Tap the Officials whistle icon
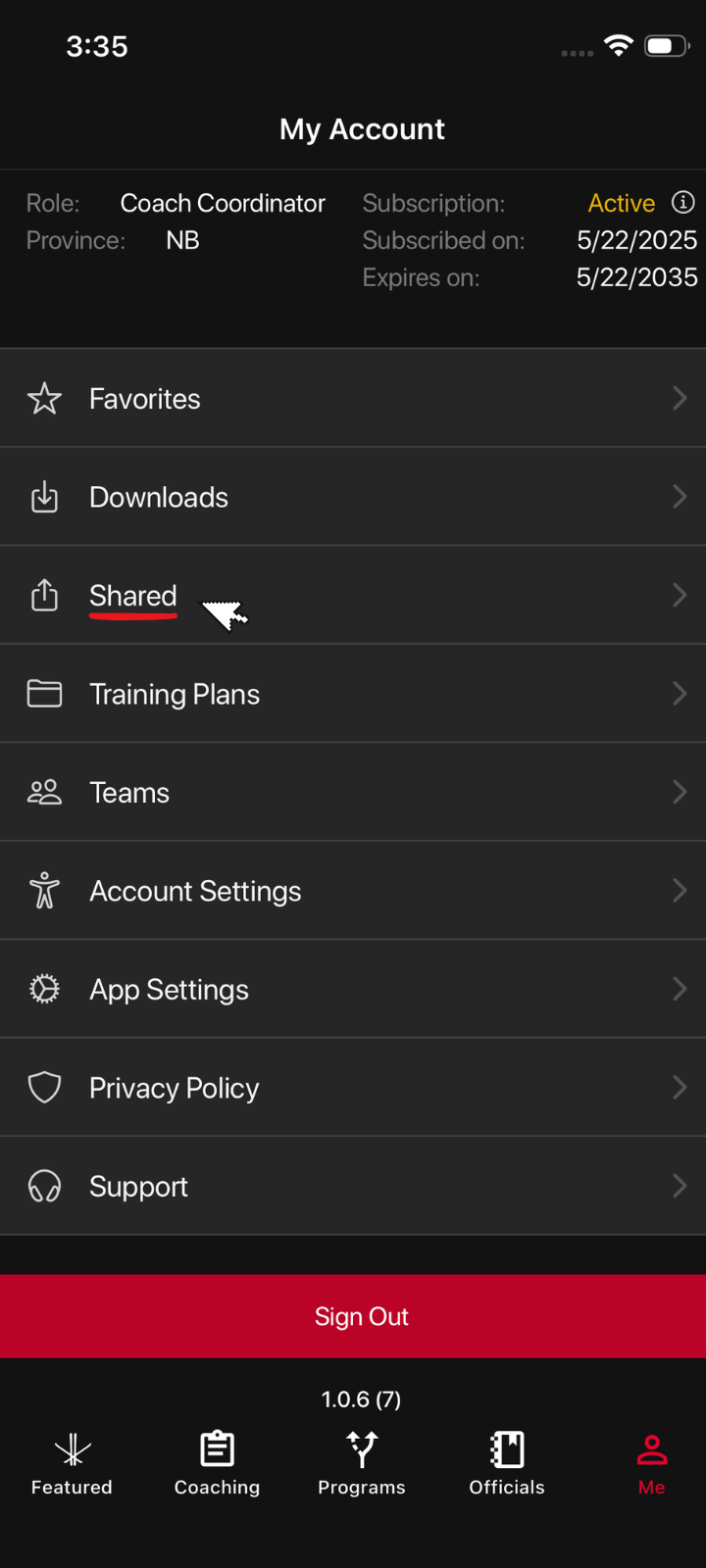This screenshot has height=1568, width=706. click(x=506, y=1447)
